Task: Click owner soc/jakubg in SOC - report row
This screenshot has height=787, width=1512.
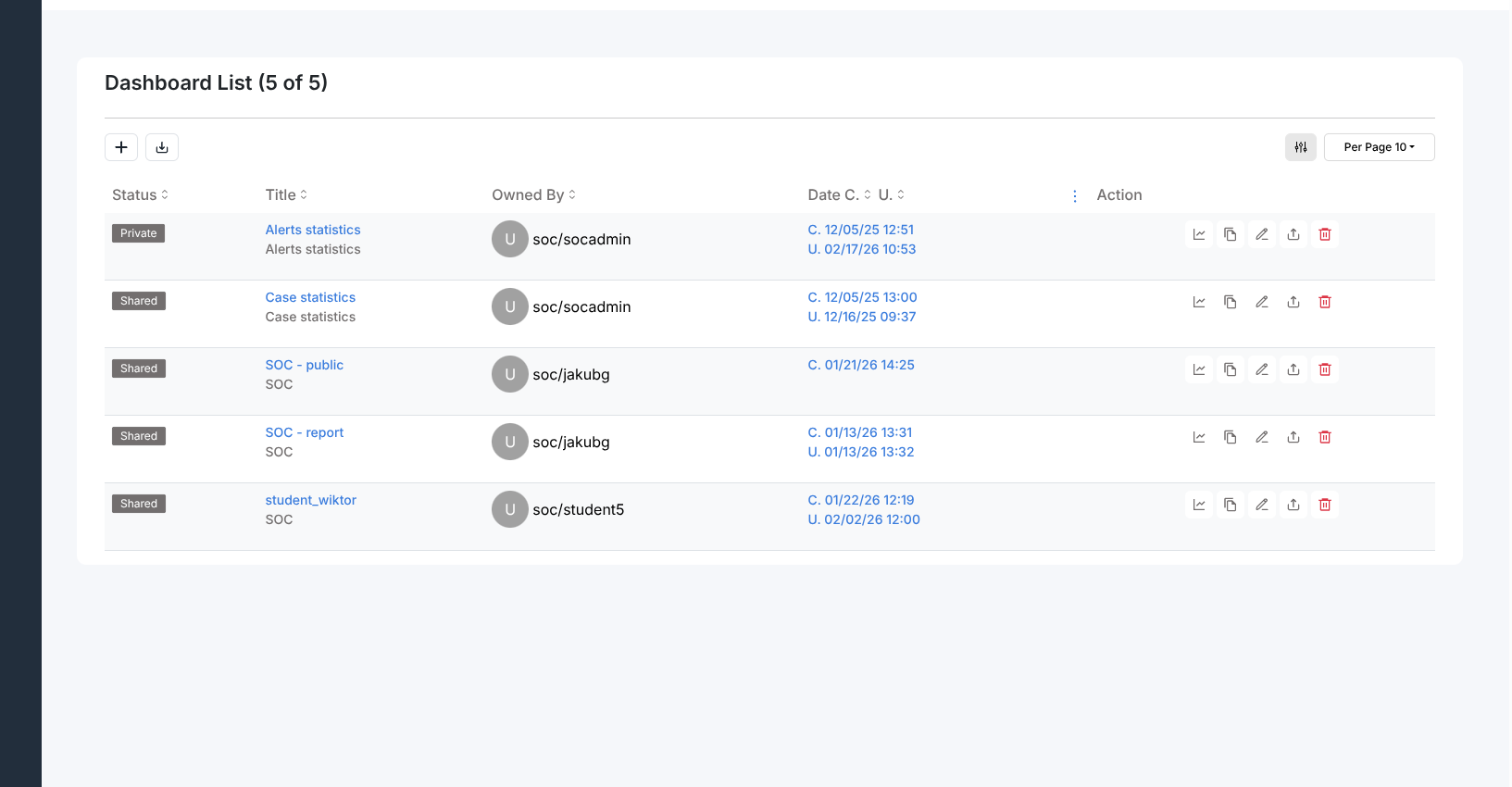Action: [x=571, y=442]
